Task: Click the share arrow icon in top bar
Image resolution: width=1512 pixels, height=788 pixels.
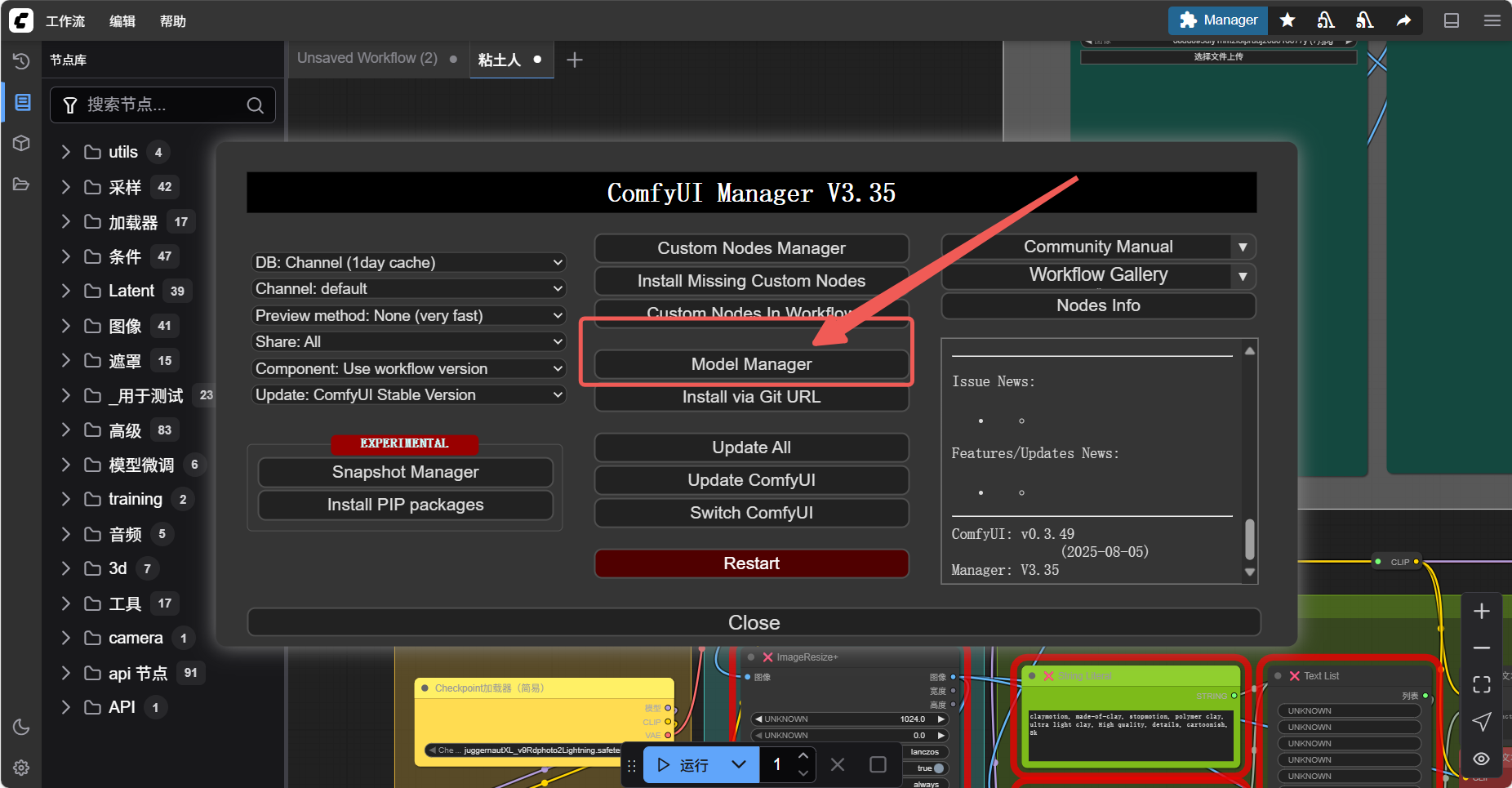Action: pyautogui.click(x=1403, y=20)
